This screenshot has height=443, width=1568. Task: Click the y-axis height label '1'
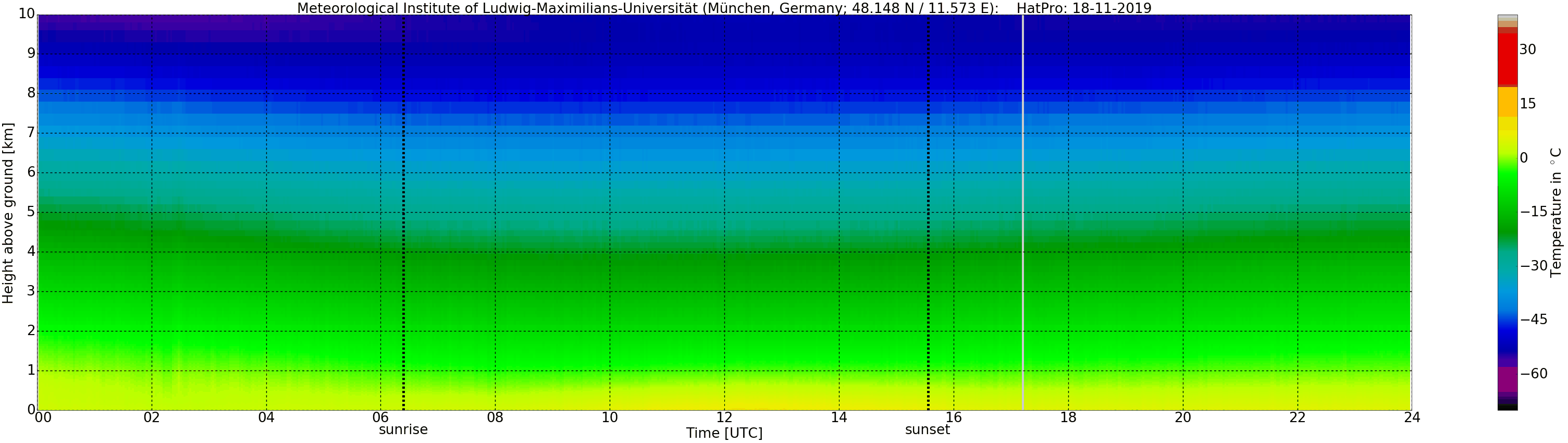coord(32,370)
